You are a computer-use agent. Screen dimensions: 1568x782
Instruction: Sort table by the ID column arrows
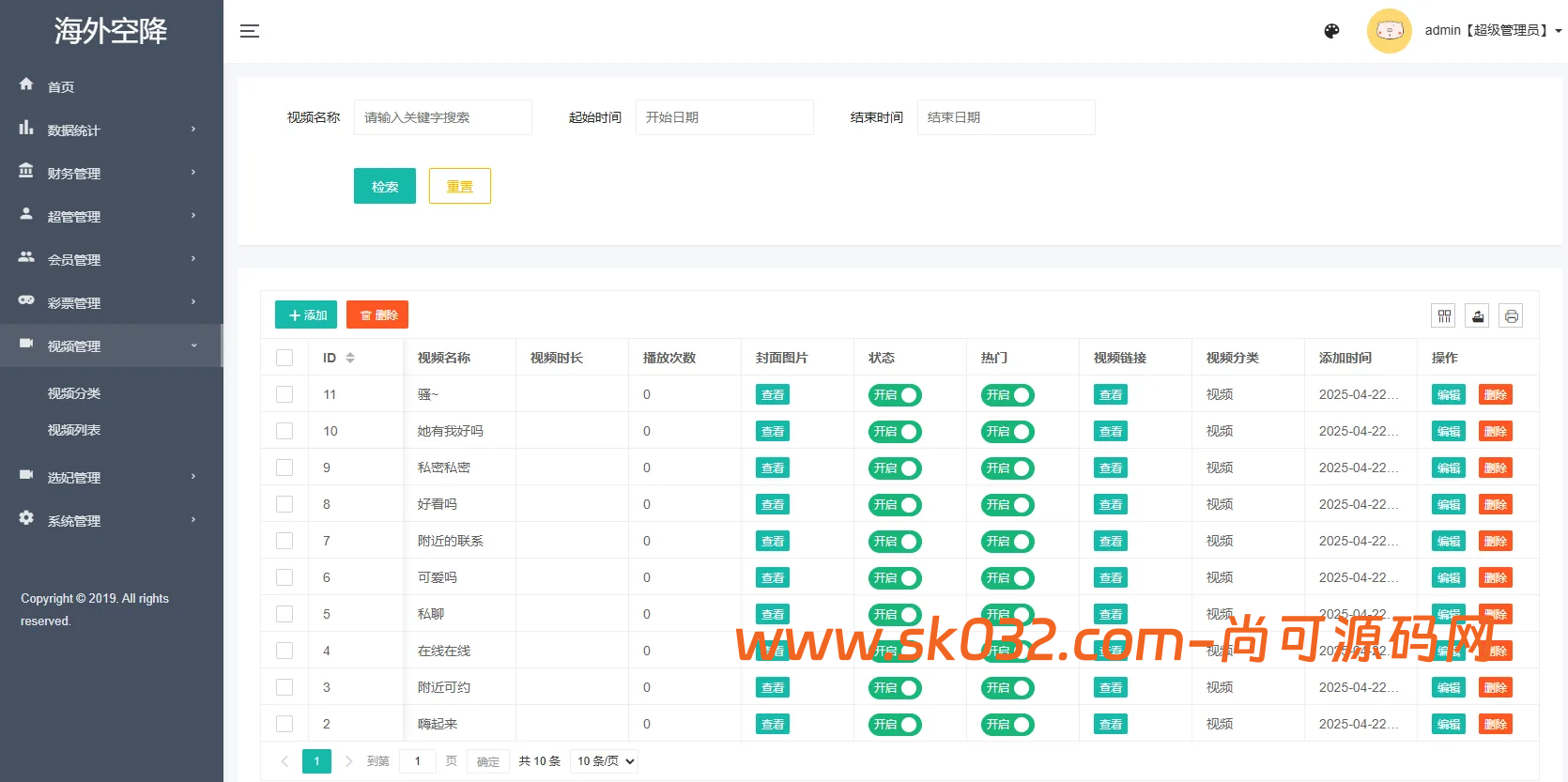point(350,358)
